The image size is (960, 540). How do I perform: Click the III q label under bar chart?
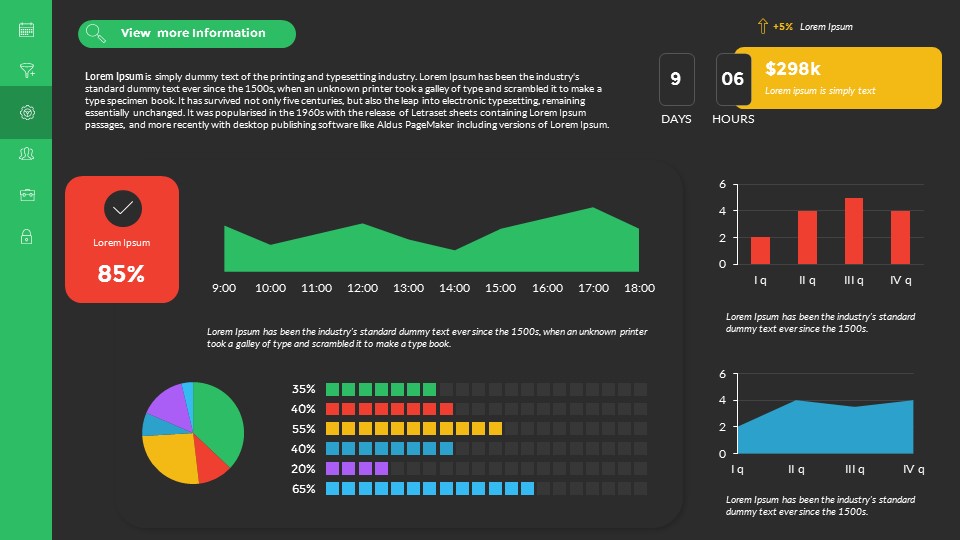pyautogui.click(x=853, y=280)
